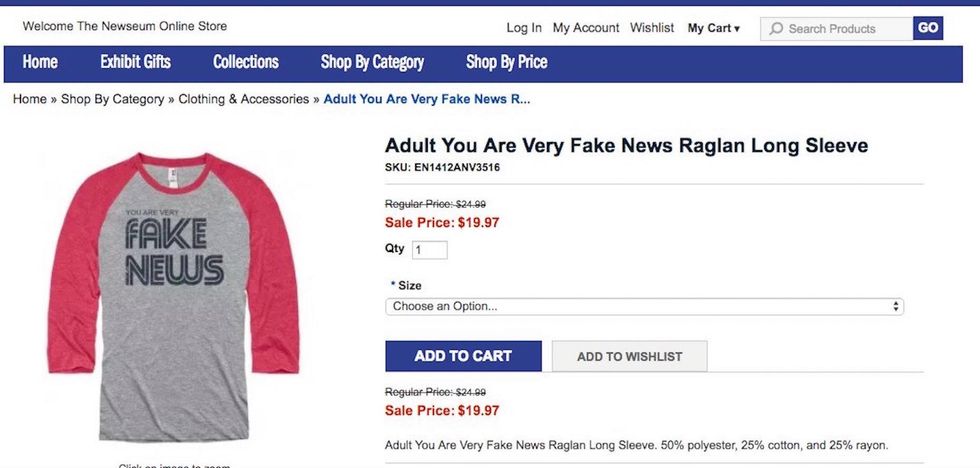Click the Add to Wishlist button

point(629,356)
